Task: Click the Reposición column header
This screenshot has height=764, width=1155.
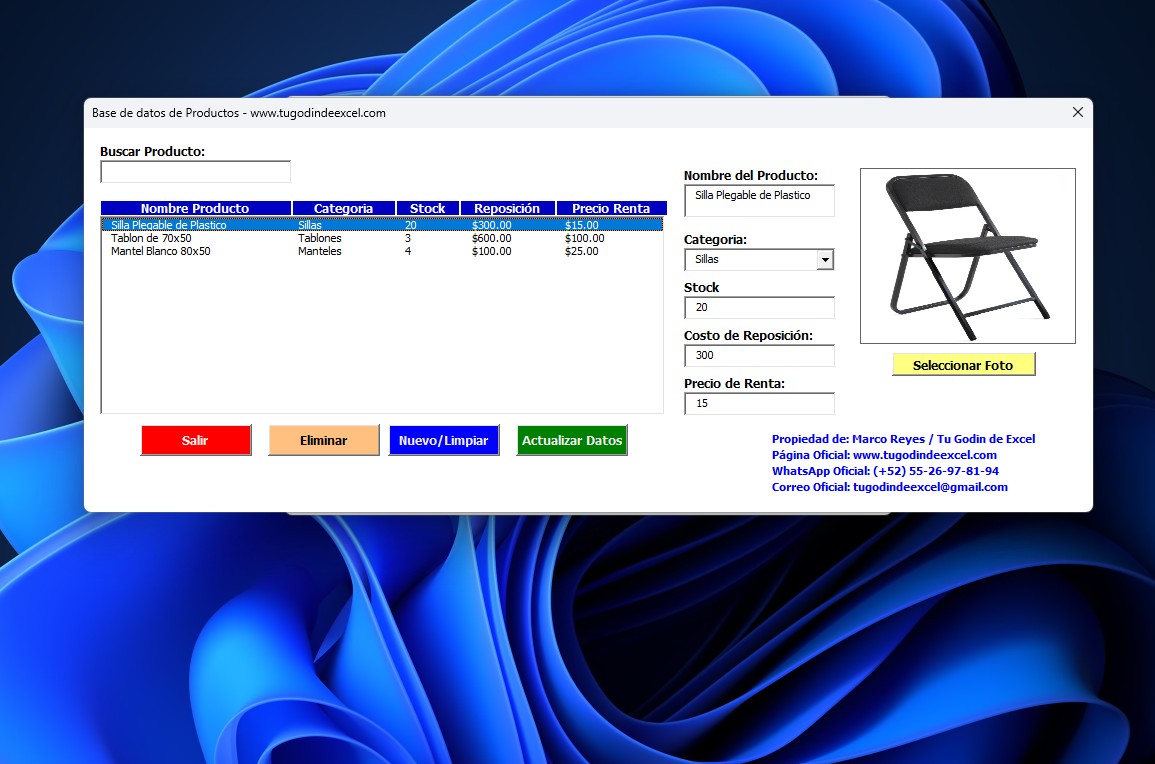Action: (x=507, y=208)
